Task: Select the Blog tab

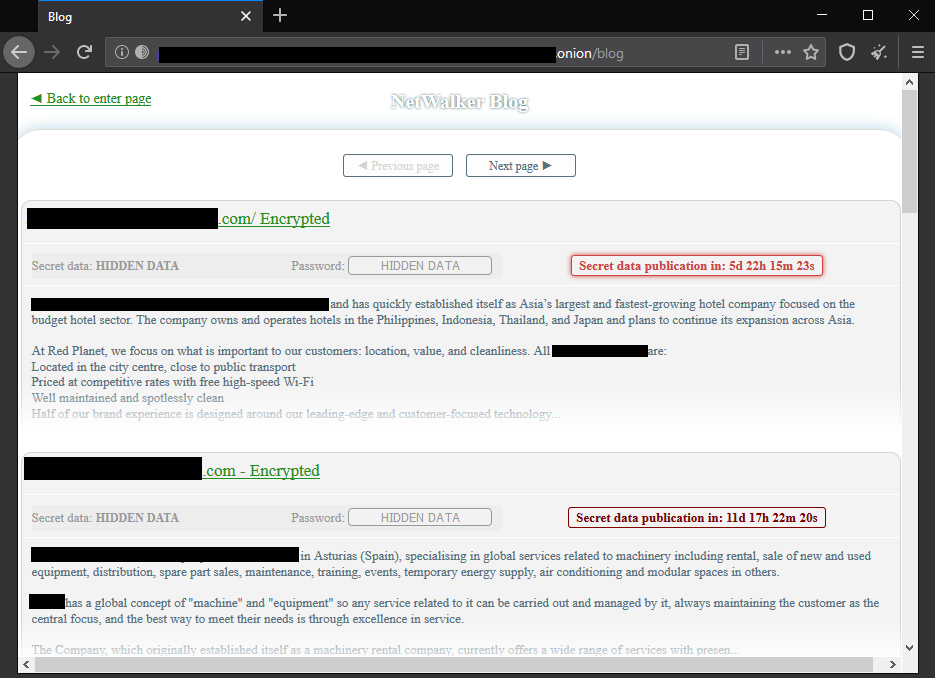Action: click(x=150, y=16)
